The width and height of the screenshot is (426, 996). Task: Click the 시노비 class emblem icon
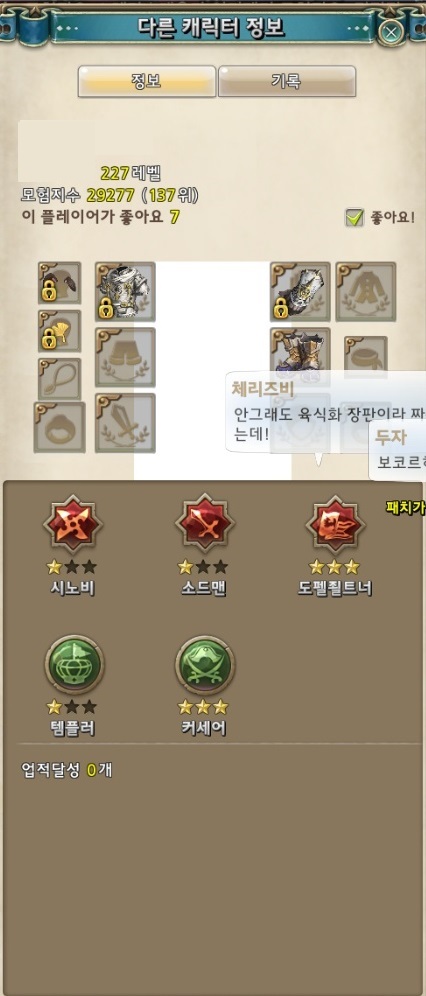point(72,525)
